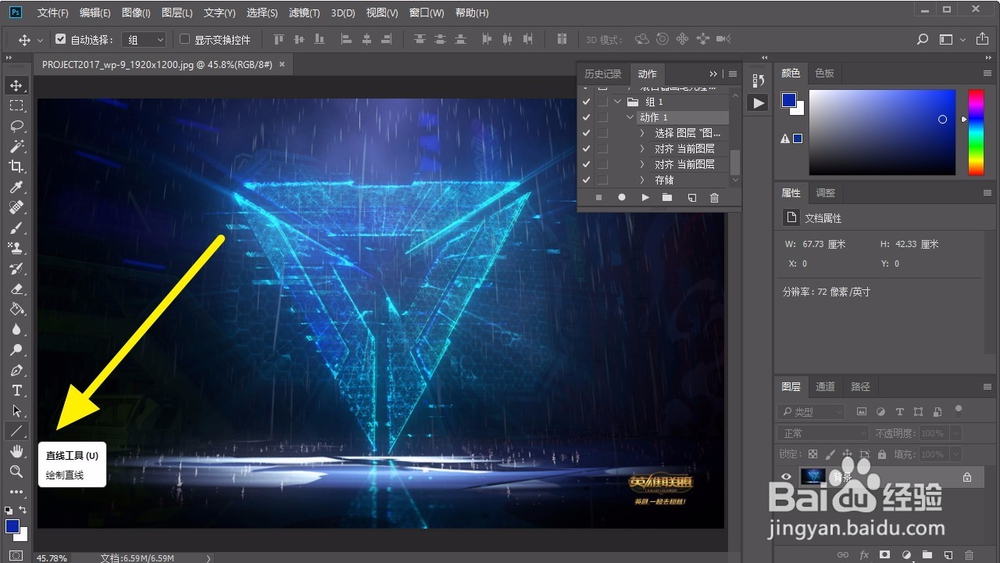Select the Healing Brush tool

17,207
